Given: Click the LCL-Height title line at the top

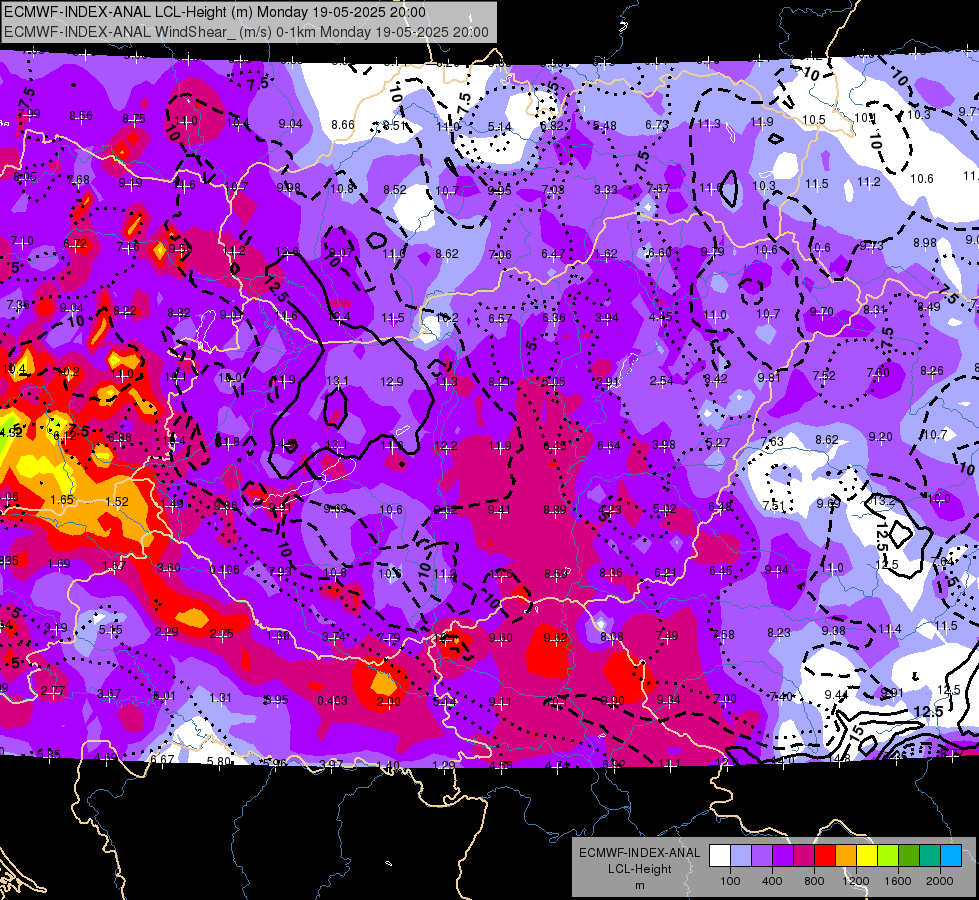Looking at the screenshot, I should (x=215, y=12).
